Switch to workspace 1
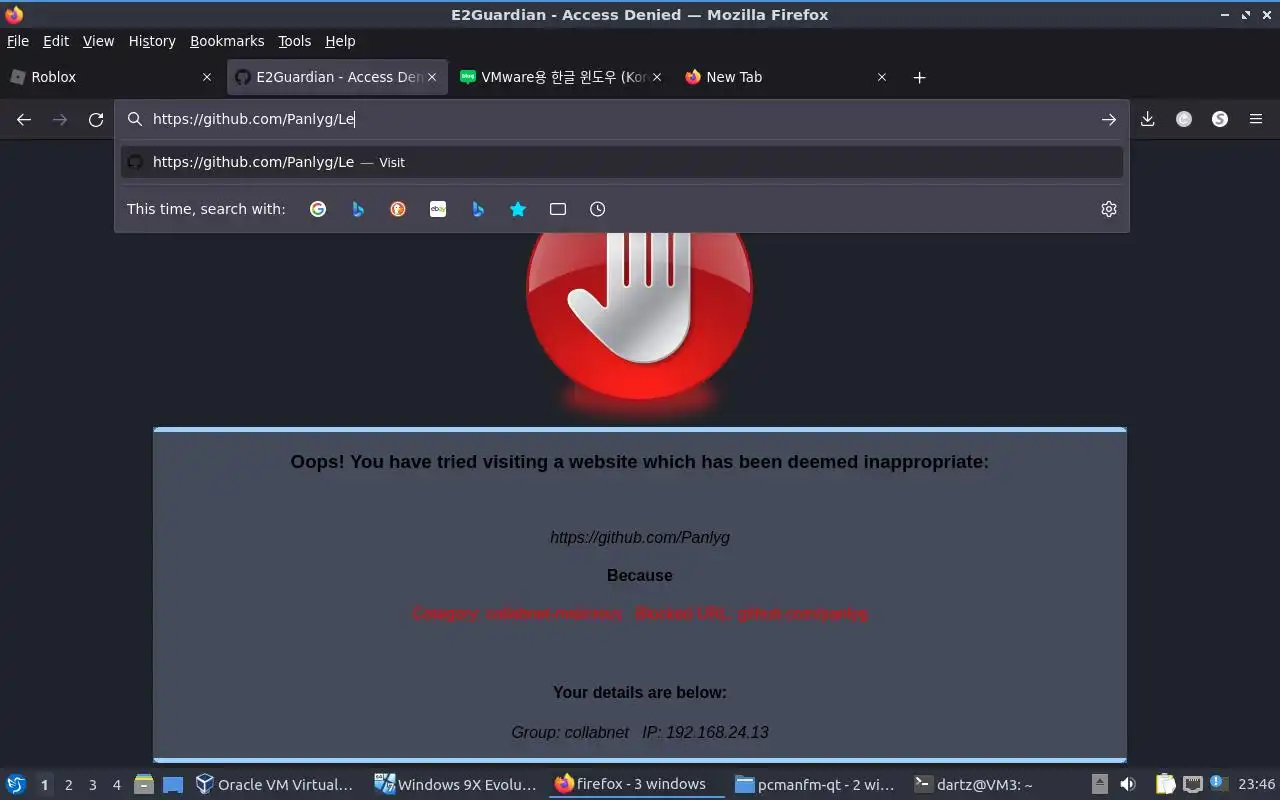This screenshot has width=1280, height=800. click(44, 785)
